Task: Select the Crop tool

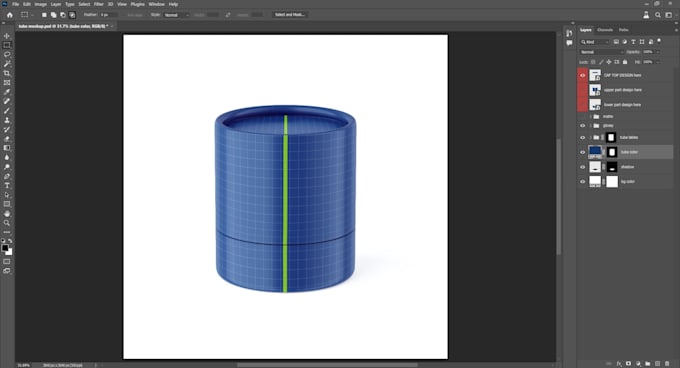Action: coord(7,73)
